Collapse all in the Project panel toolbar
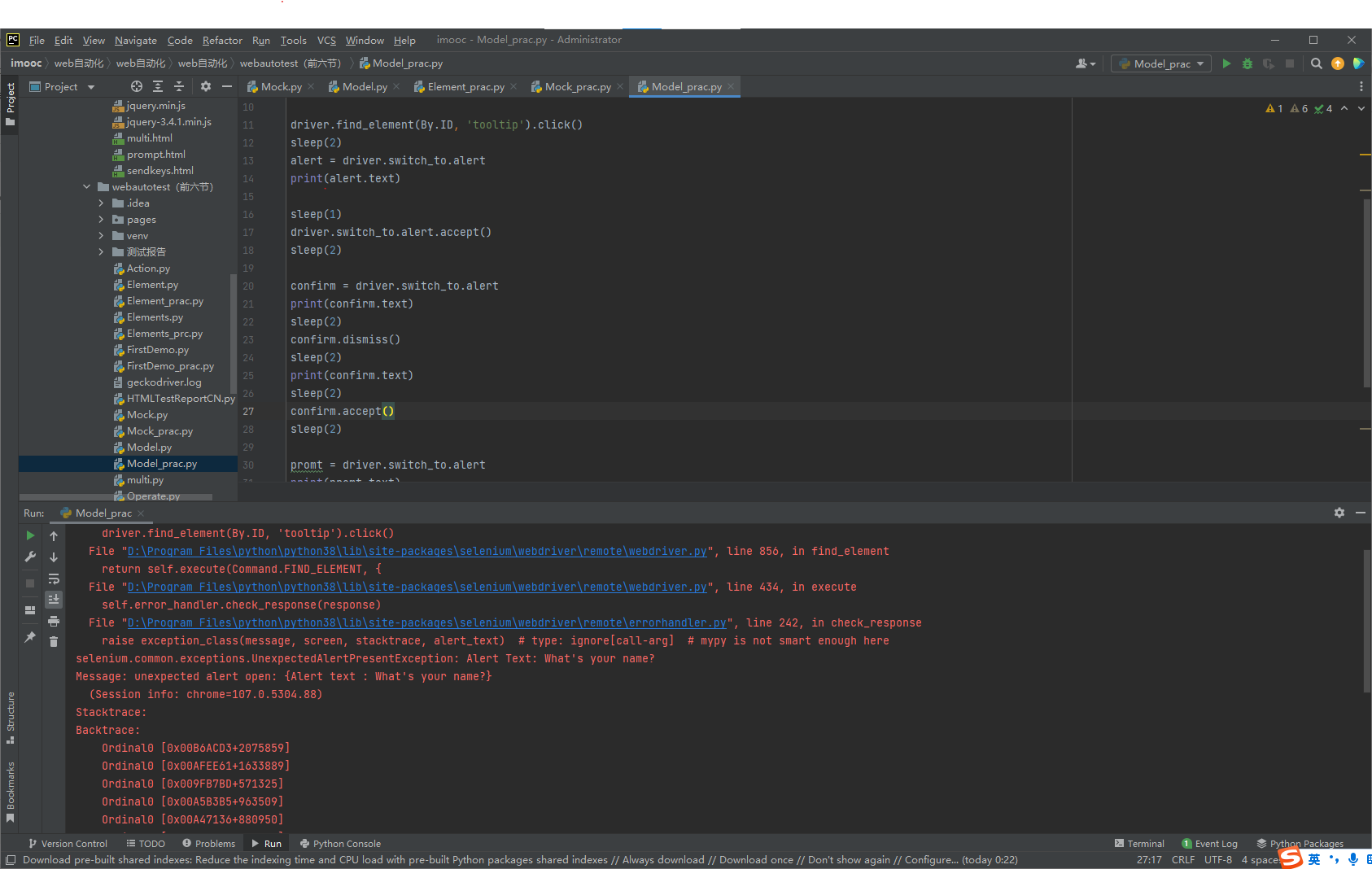1372x869 pixels. [179, 86]
